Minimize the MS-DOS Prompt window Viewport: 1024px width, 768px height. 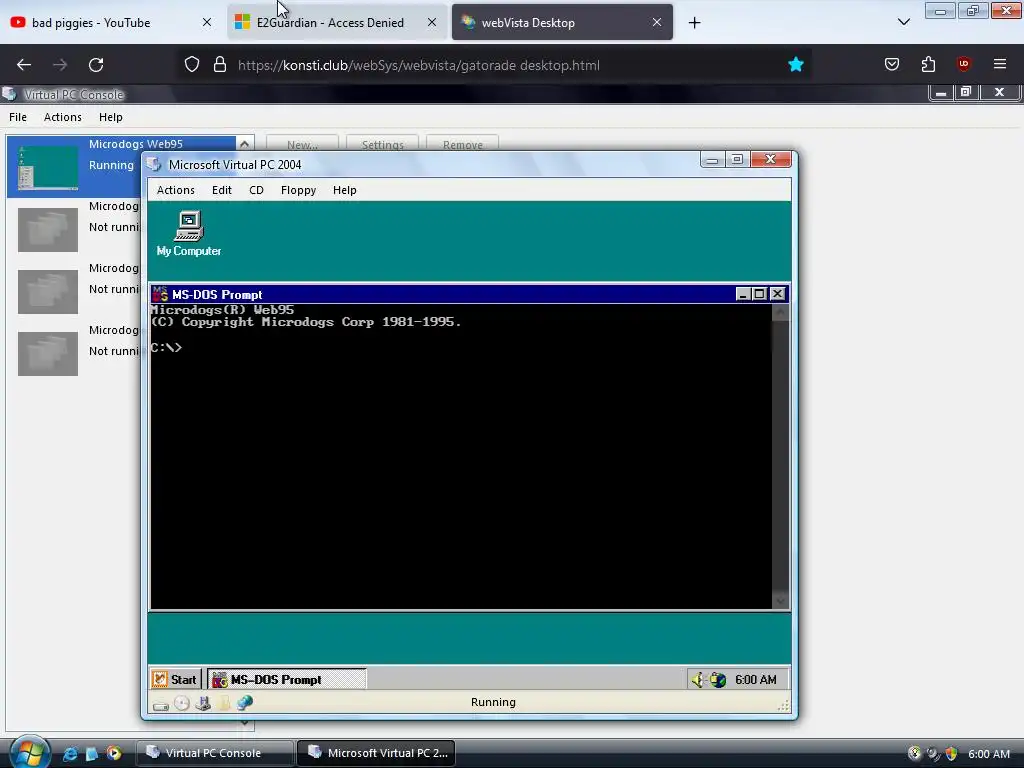(743, 294)
